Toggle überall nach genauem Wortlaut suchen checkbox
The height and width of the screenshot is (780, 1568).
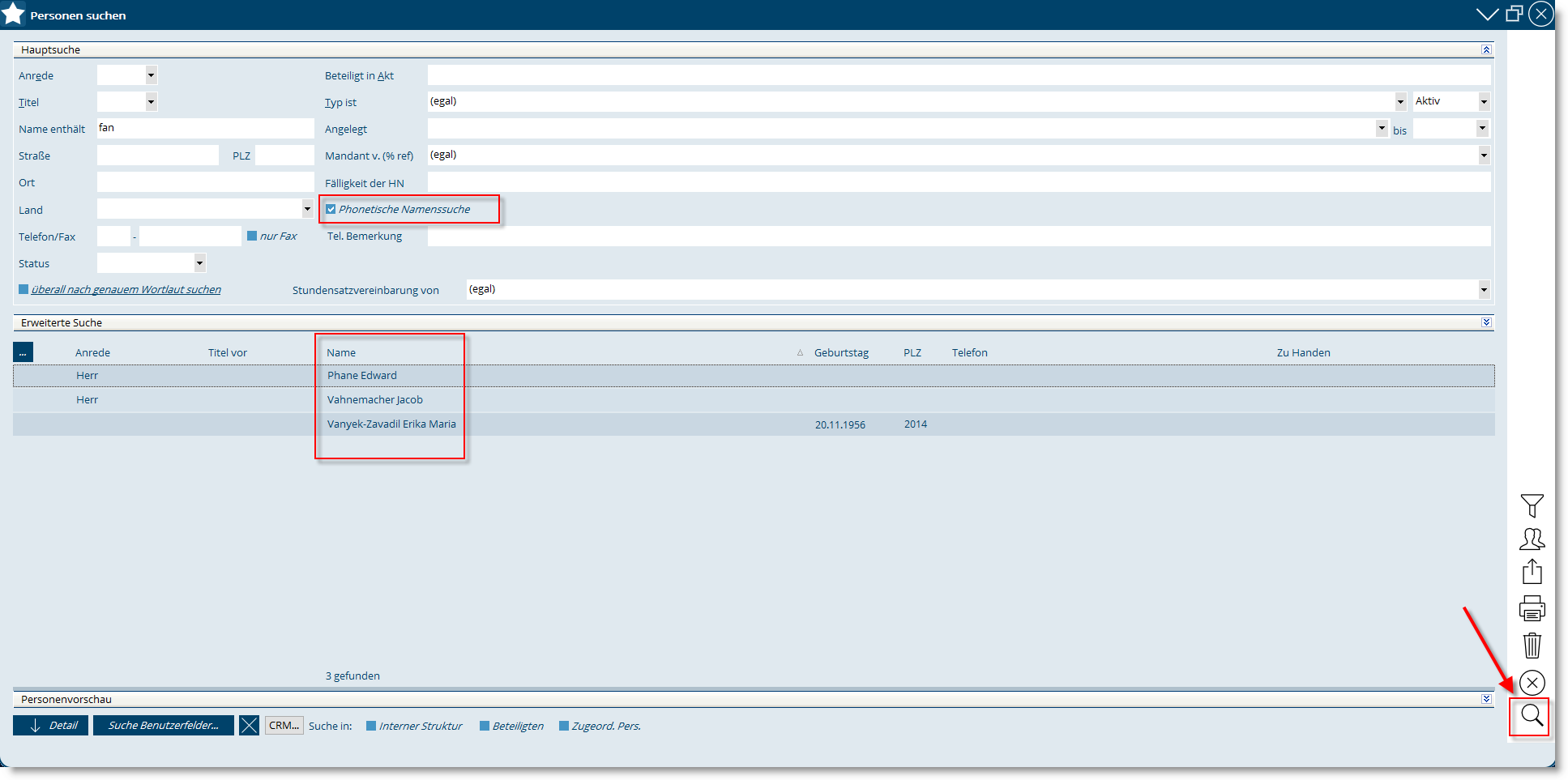23,289
